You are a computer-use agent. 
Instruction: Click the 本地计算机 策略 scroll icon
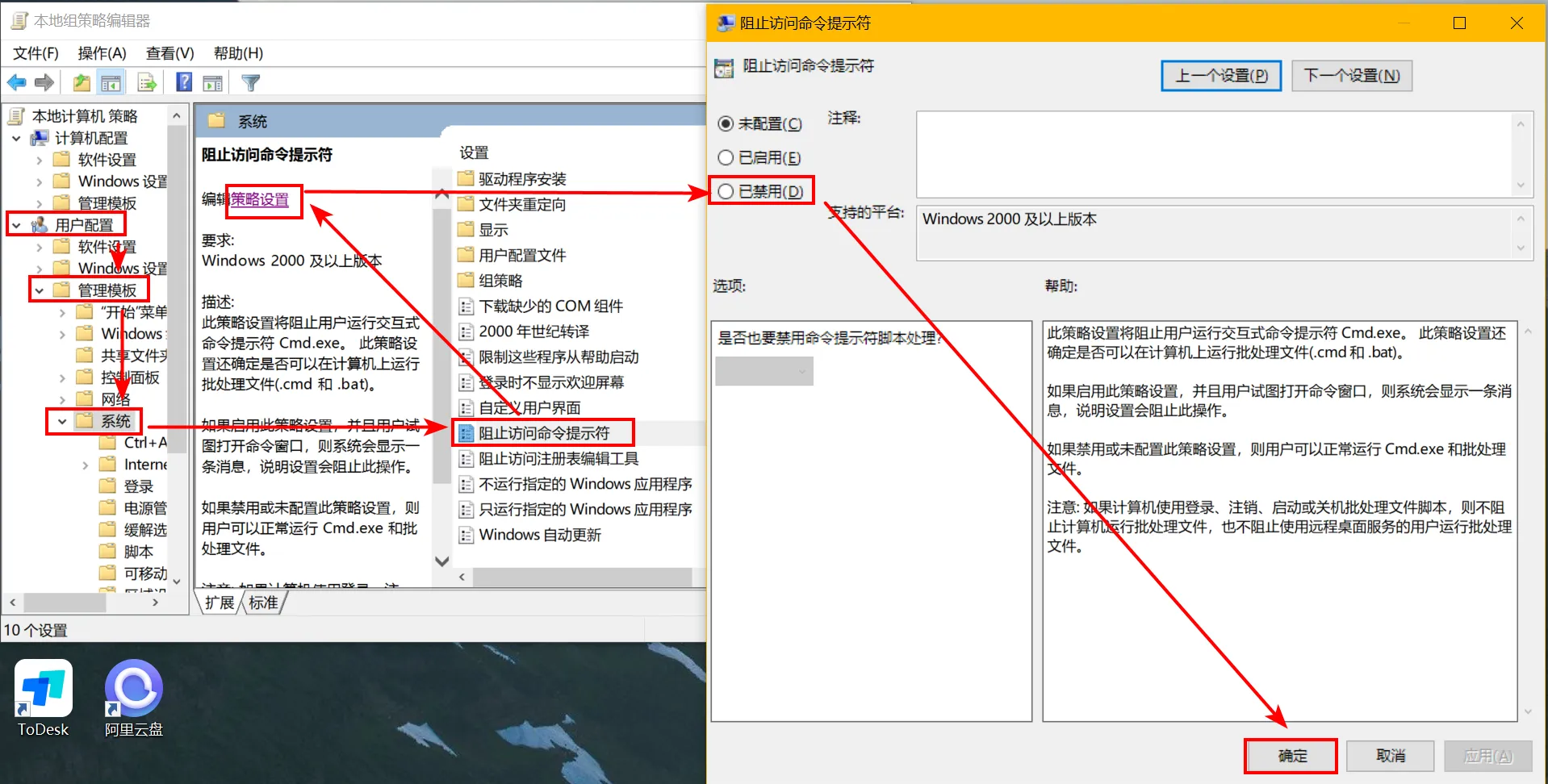16,116
